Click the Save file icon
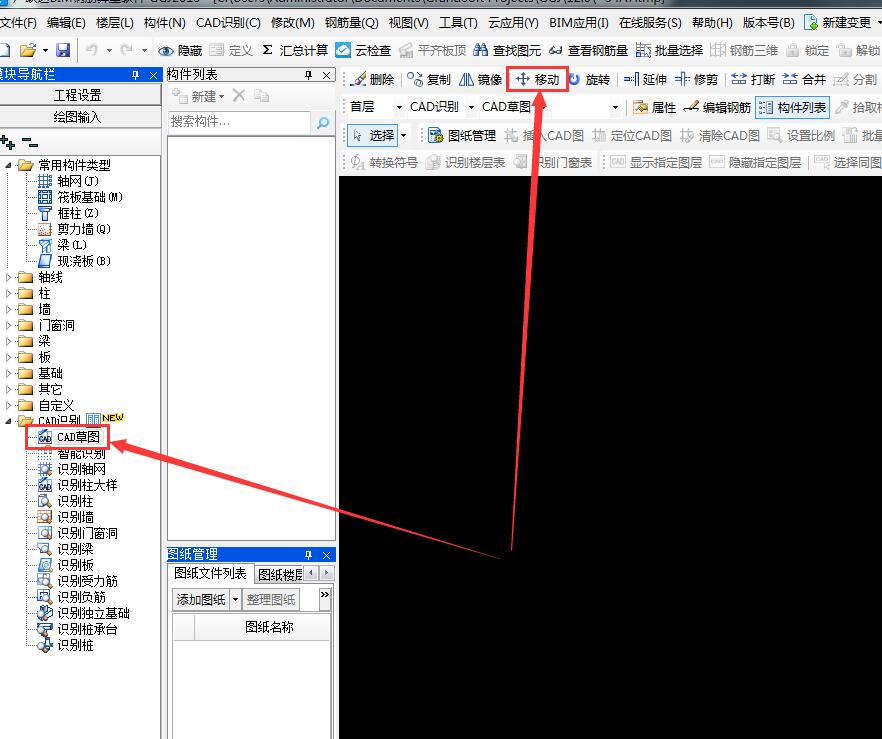This screenshot has width=882, height=739. coord(63,50)
